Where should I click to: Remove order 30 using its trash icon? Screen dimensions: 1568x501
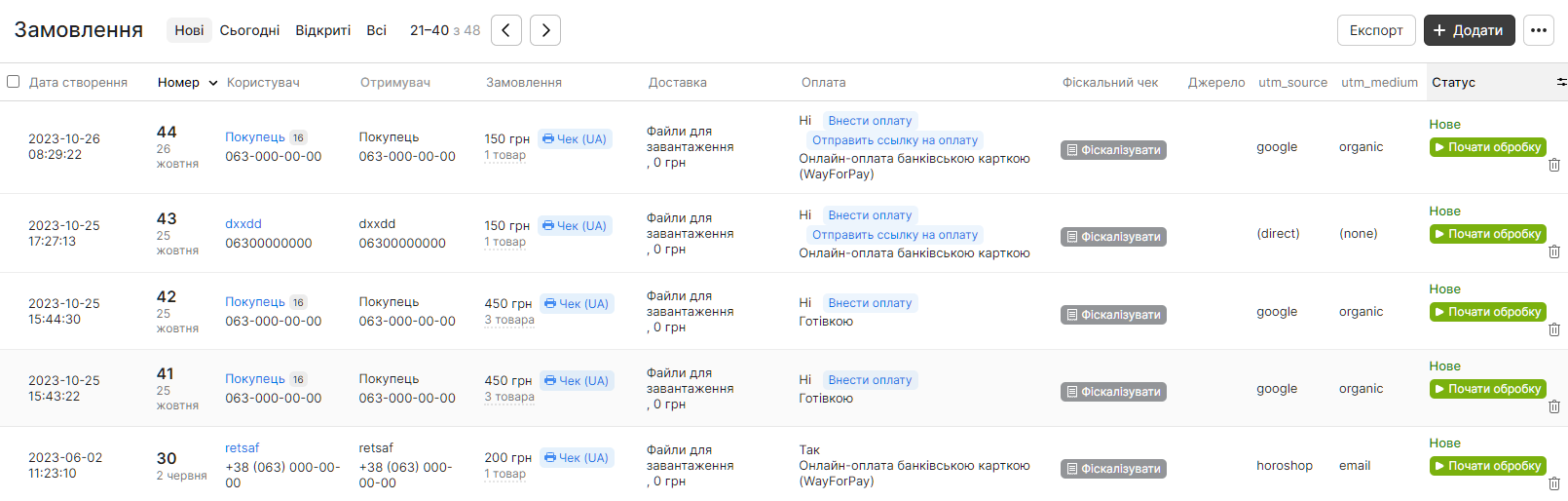tap(1554, 483)
